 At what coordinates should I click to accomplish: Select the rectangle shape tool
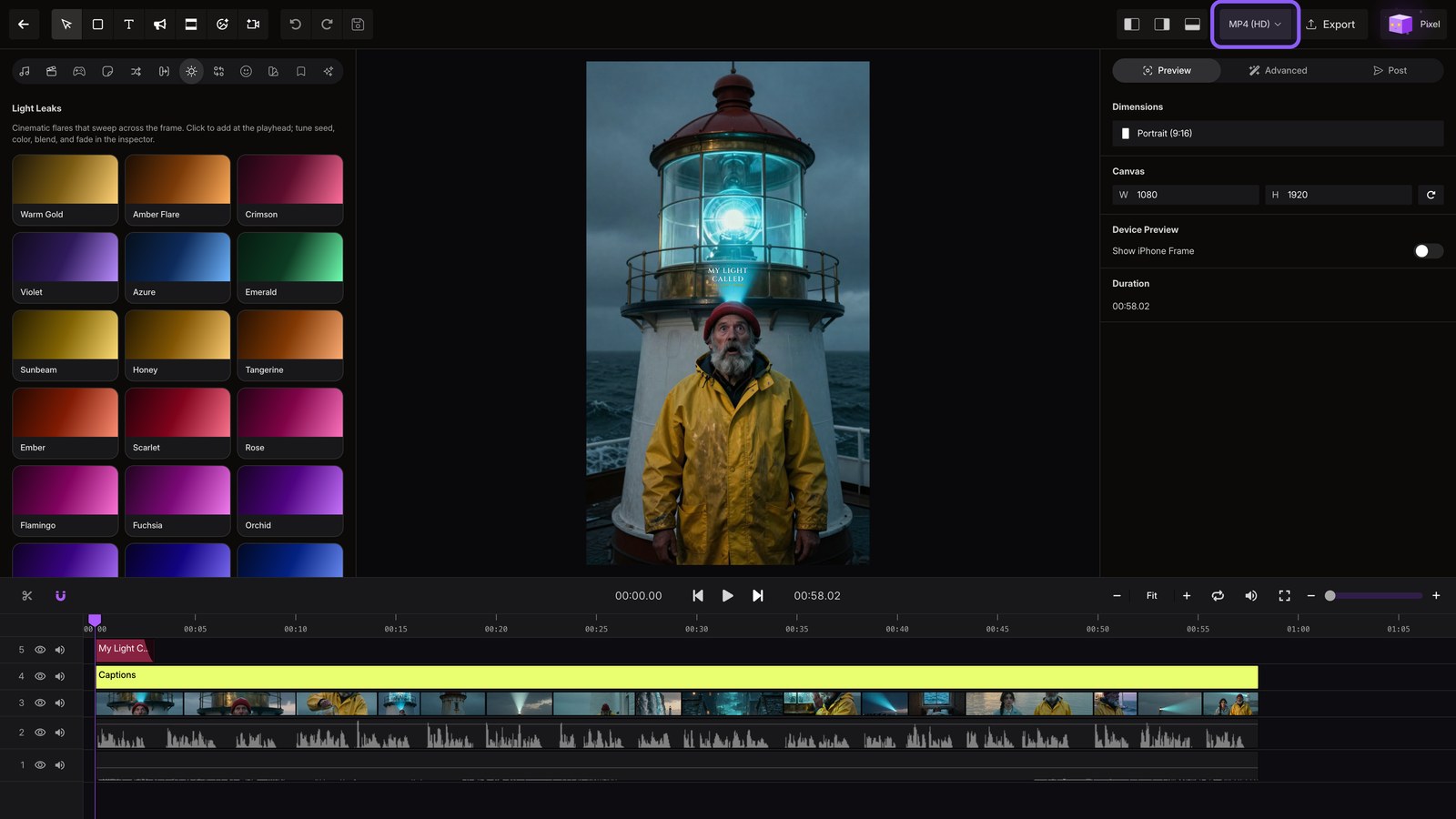97,25
